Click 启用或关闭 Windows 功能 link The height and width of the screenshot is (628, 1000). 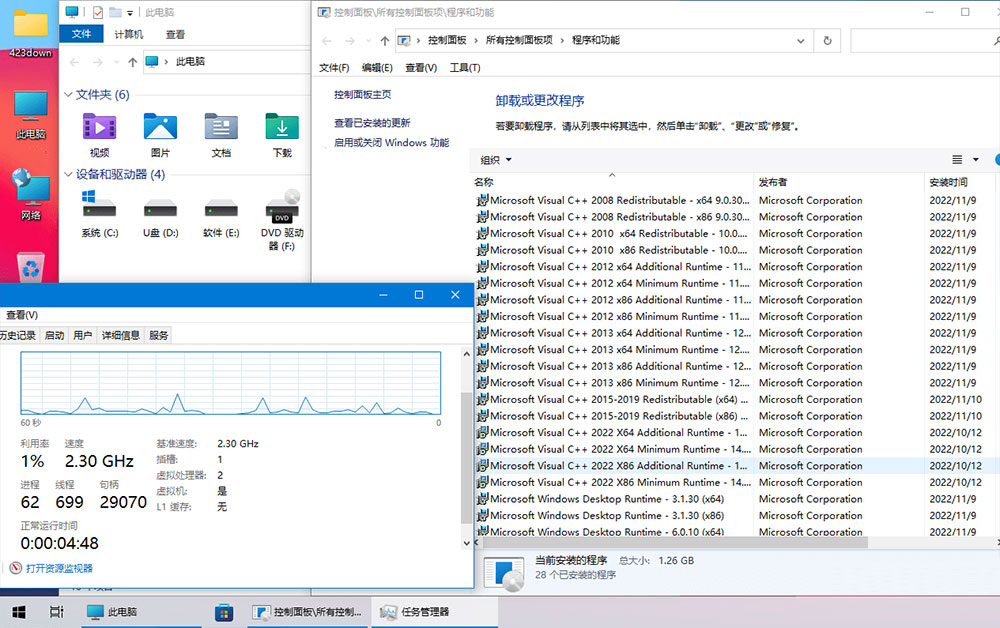(x=391, y=143)
